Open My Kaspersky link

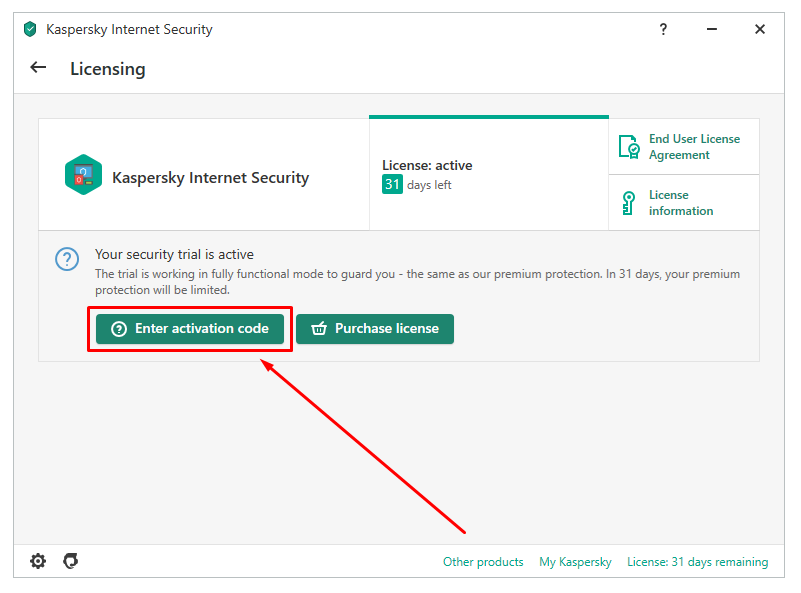point(575,562)
